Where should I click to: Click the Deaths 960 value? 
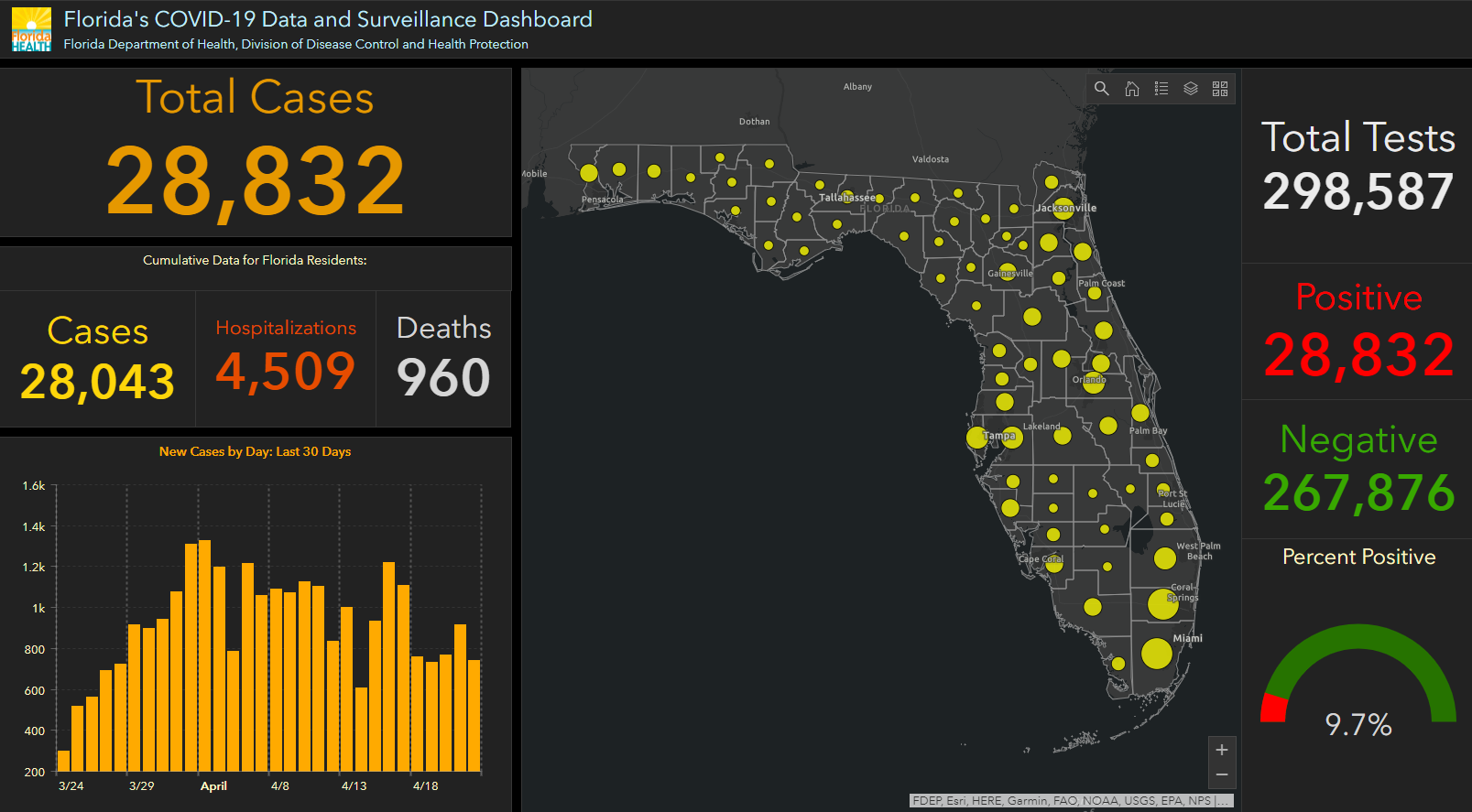[443, 378]
